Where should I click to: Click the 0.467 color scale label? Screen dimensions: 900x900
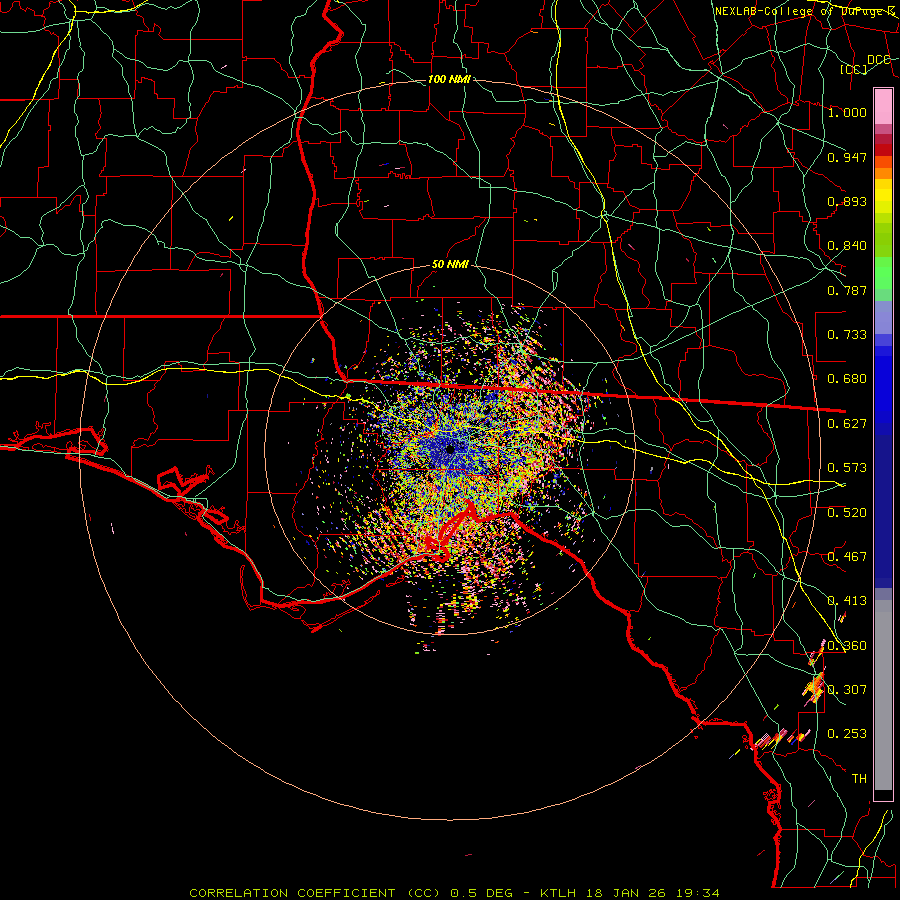tap(847, 557)
